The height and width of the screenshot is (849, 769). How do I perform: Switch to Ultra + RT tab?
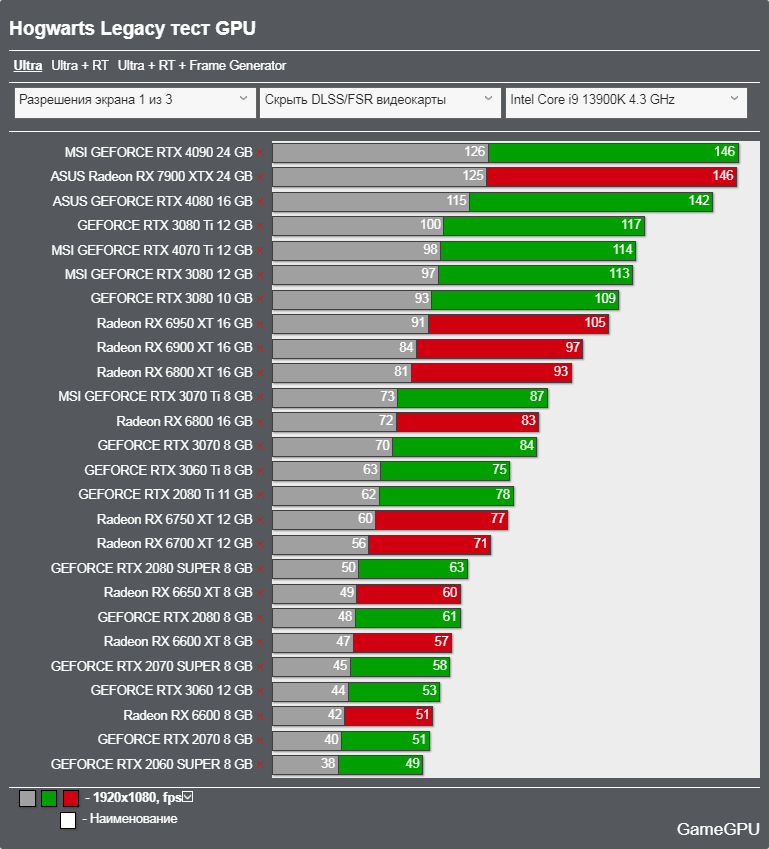80,66
